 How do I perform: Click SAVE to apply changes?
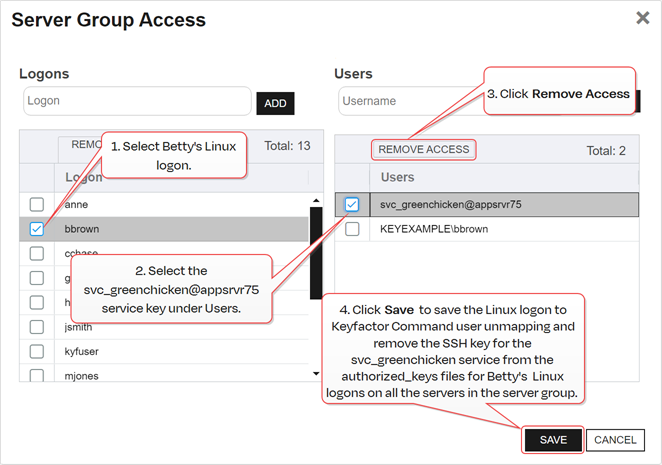click(553, 440)
